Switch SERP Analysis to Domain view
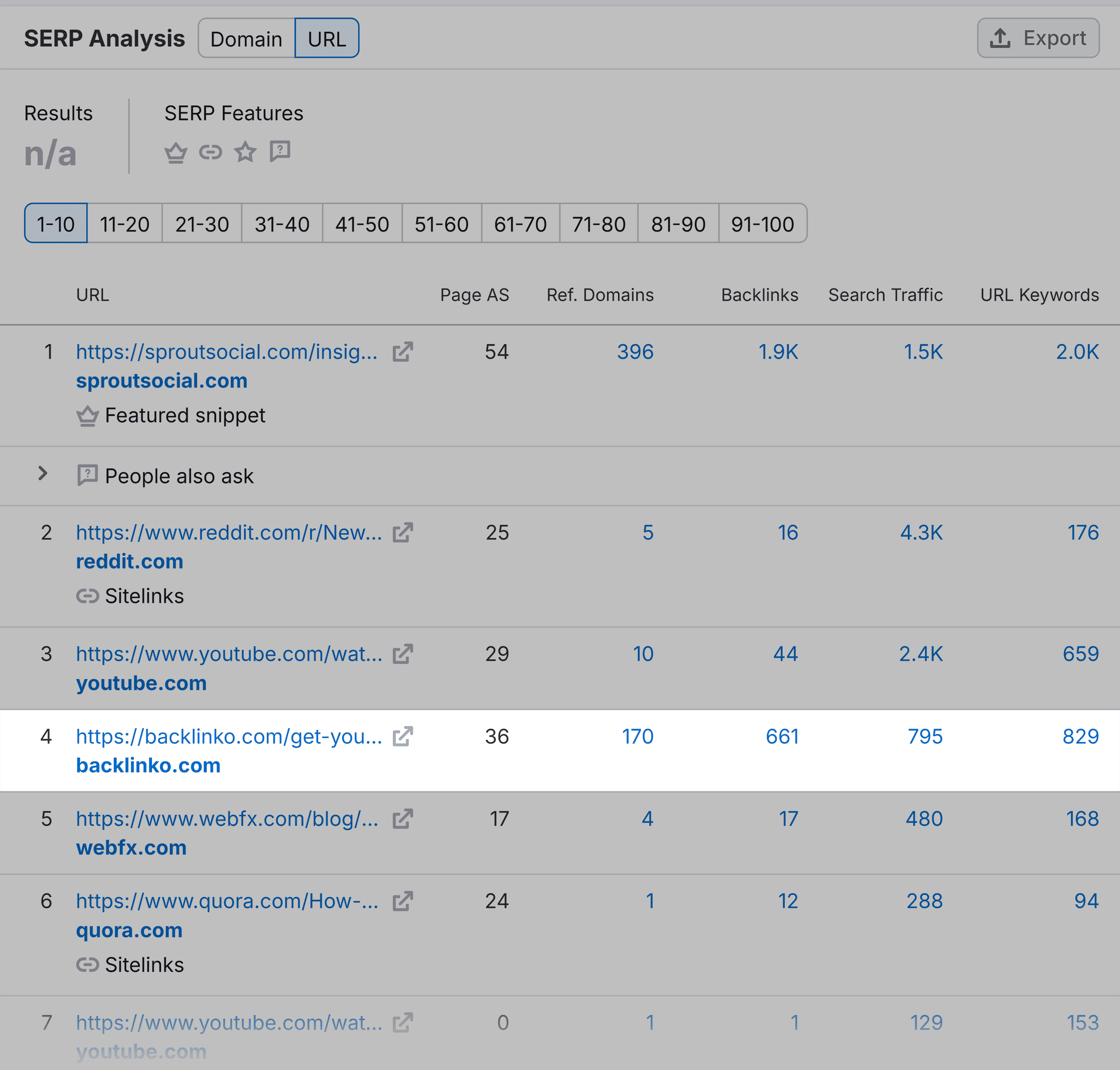The width and height of the screenshot is (1120, 1070). coord(246,38)
